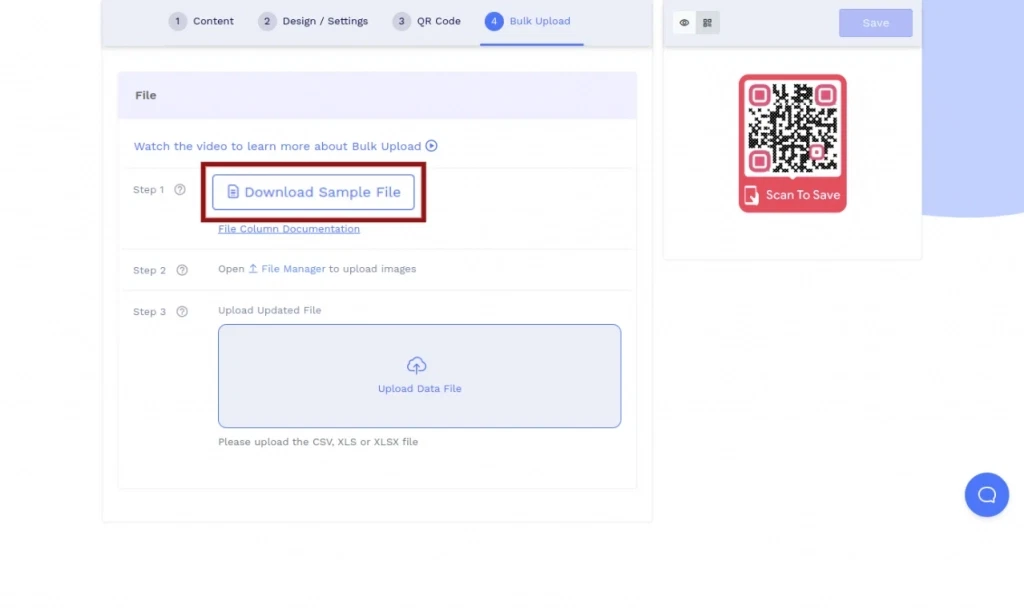This screenshot has width=1024, height=615.
Task: Go to the Content step tab
Action: coord(202,21)
